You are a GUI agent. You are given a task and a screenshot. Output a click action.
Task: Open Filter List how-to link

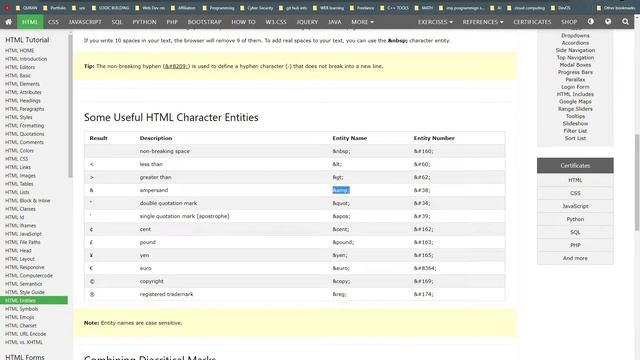[575, 131]
